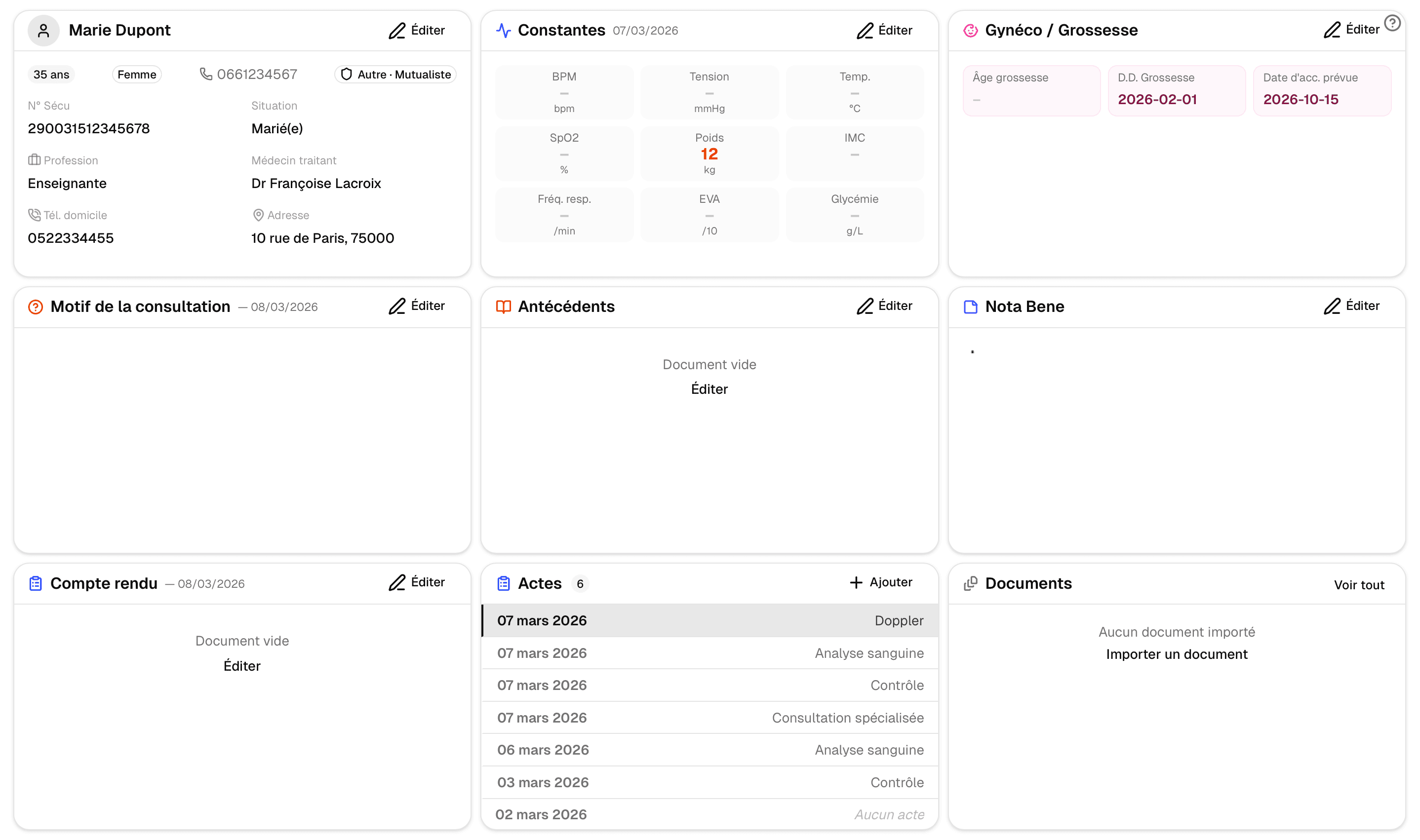Click the Poids value showing 12 kg
Viewport: 1420px width, 840px height.
click(x=709, y=153)
